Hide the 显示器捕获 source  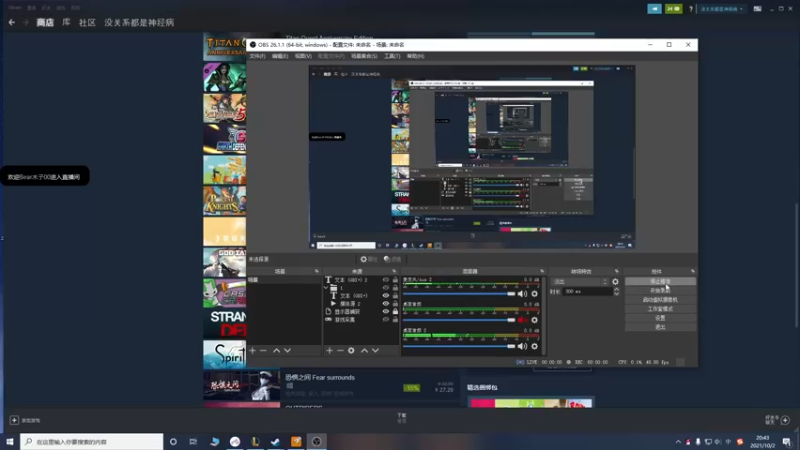pos(386,311)
